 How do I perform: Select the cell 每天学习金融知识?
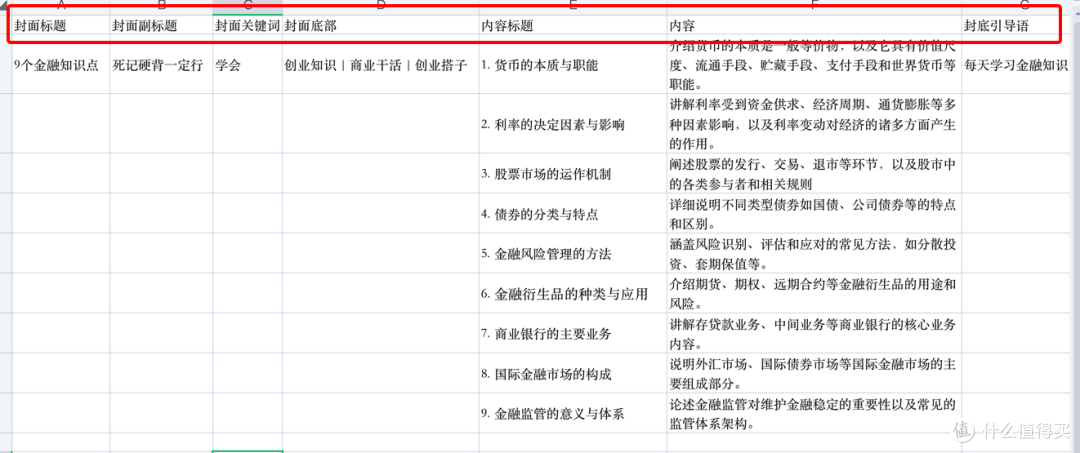point(1015,66)
